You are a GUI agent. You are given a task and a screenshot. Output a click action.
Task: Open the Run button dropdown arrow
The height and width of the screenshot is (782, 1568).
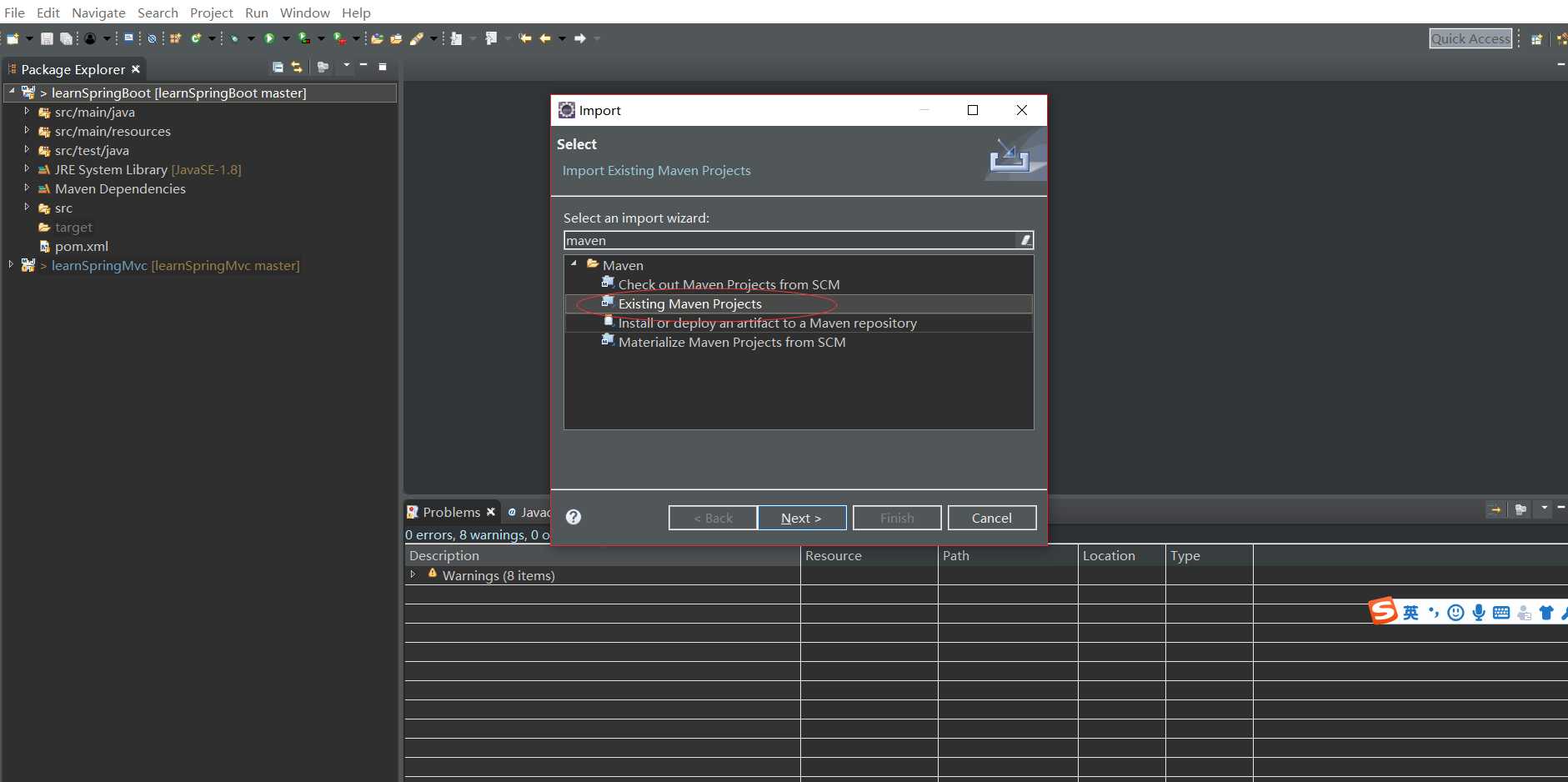pyautogui.click(x=286, y=38)
